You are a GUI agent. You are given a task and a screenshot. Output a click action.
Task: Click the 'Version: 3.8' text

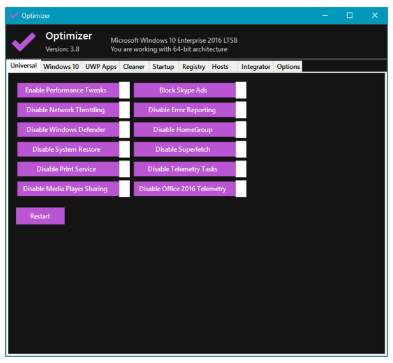pos(62,49)
